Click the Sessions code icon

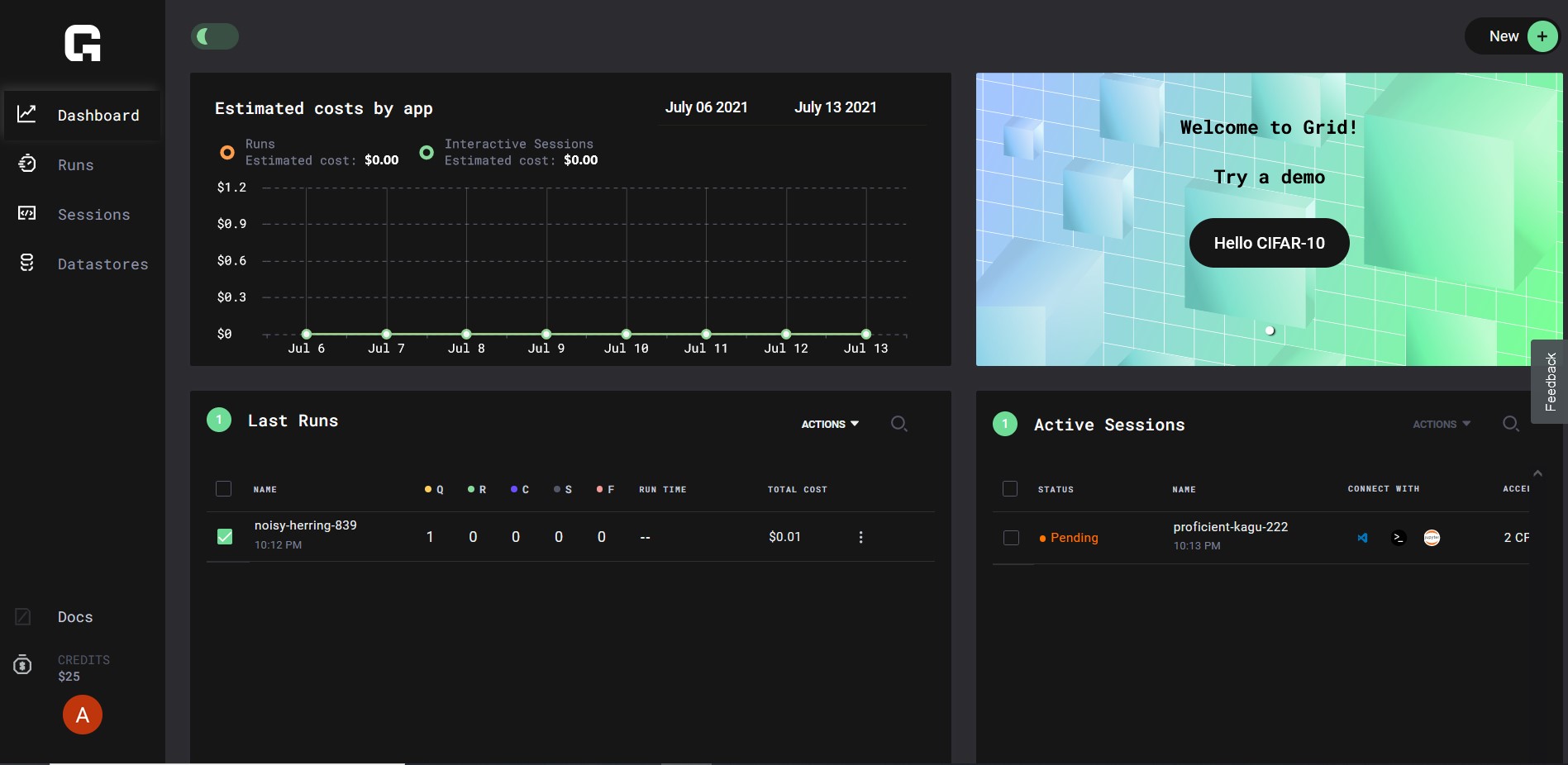[x=26, y=213]
